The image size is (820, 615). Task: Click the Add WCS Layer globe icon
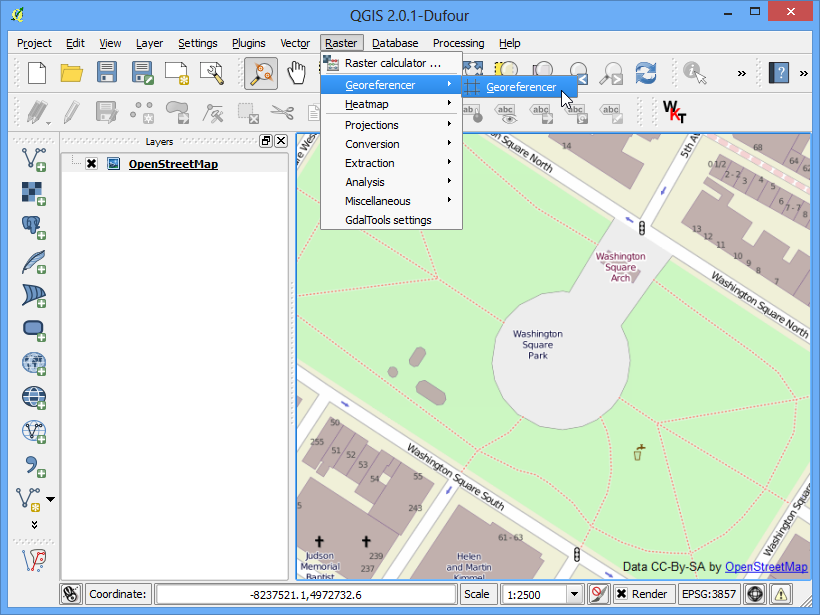click(x=33, y=397)
